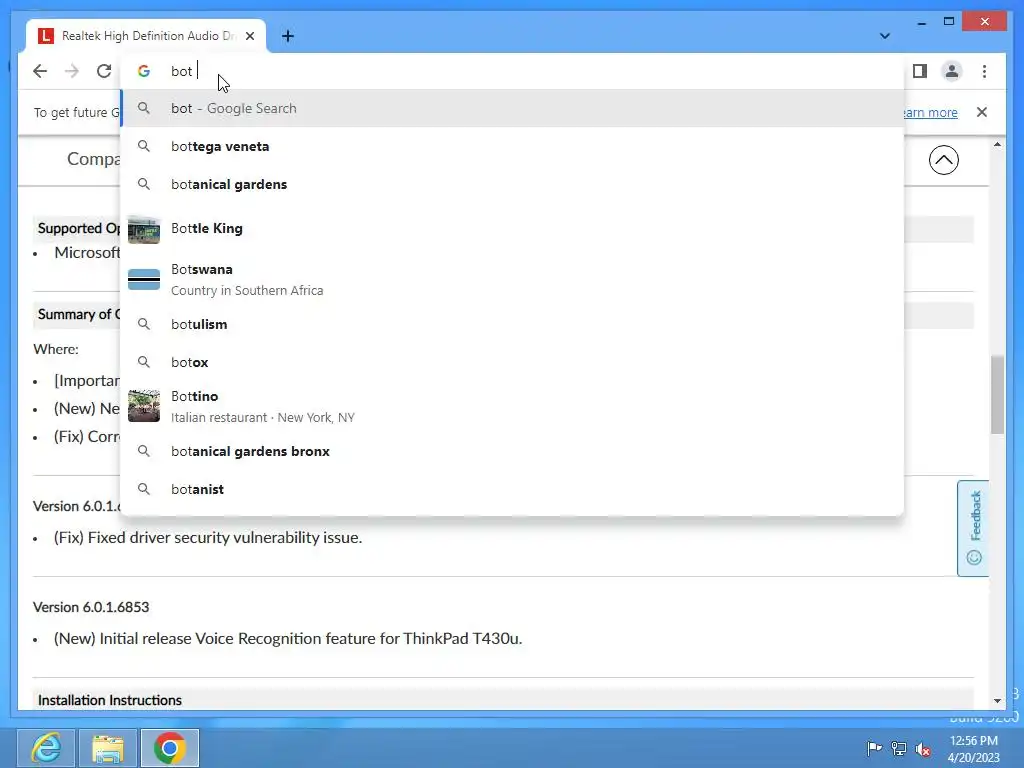Select 'bot - Google Search' suggestion
1024x768 pixels.
click(512, 108)
